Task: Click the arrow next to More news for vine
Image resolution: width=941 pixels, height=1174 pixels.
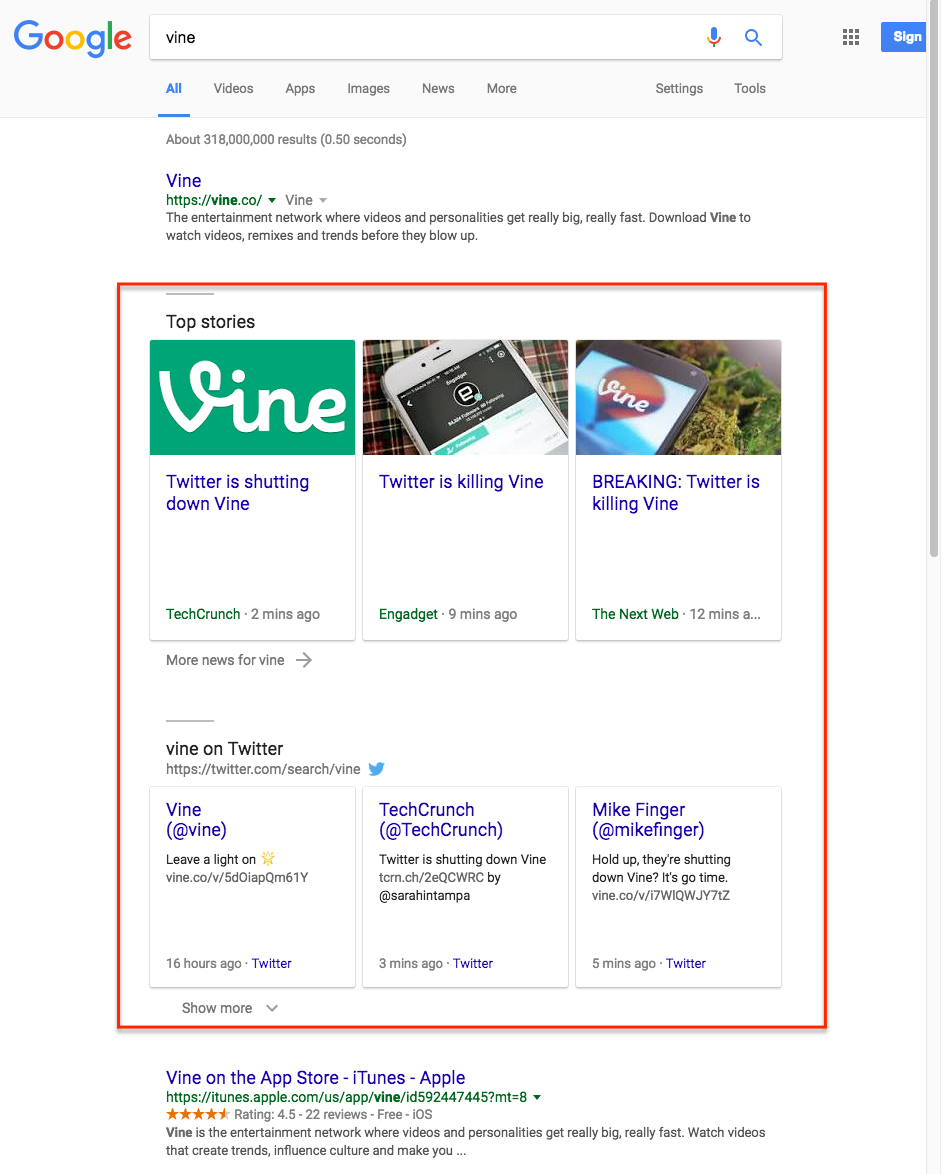Action: point(303,660)
